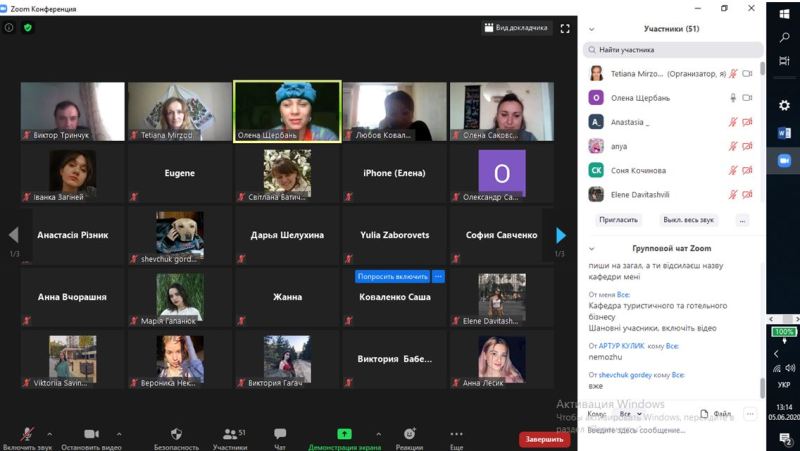Open Security (Безопасность) menu
Viewport: 800px width, 451px height.
(x=176, y=438)
